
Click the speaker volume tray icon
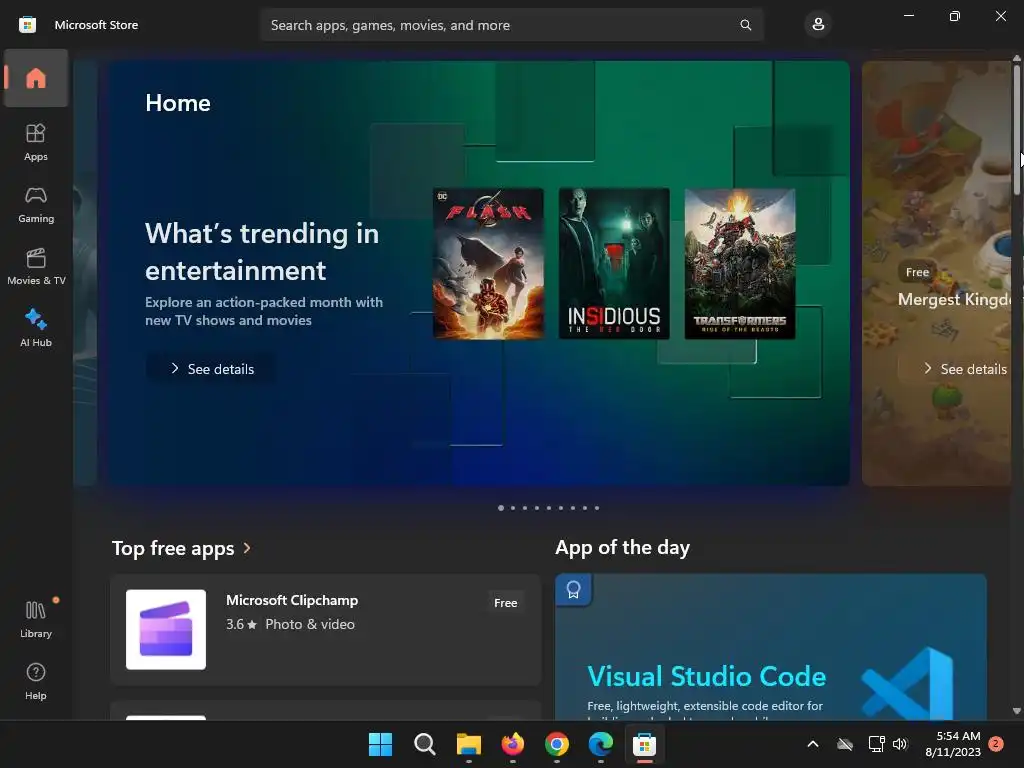901,744
